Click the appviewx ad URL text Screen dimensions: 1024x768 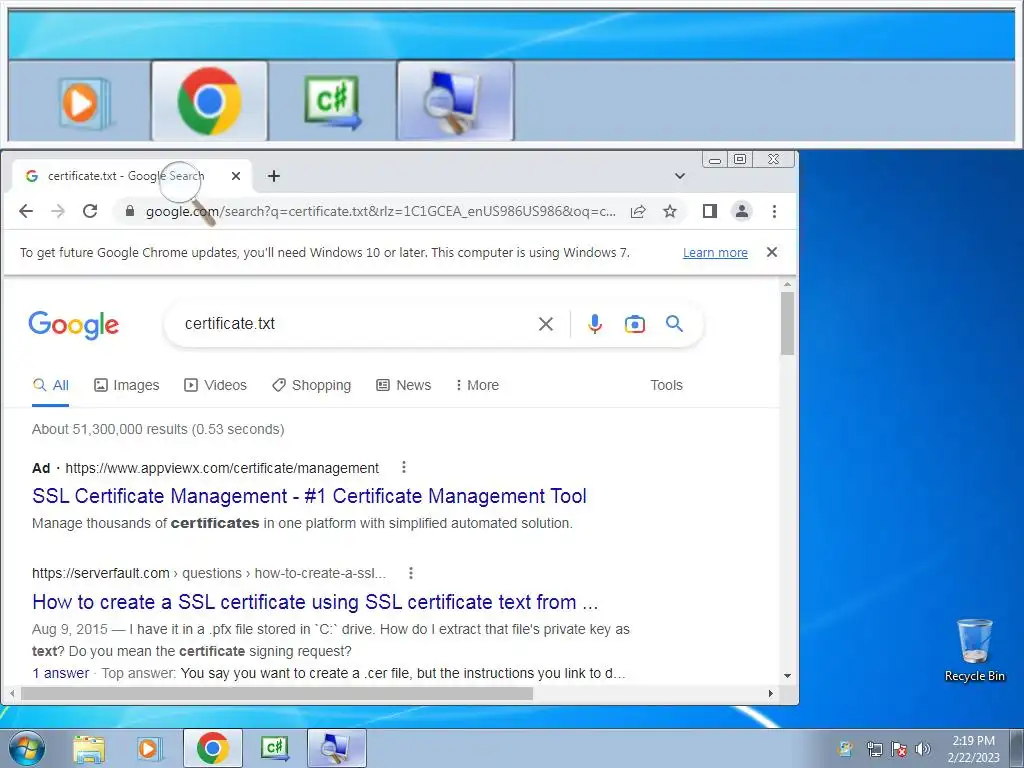222,468
